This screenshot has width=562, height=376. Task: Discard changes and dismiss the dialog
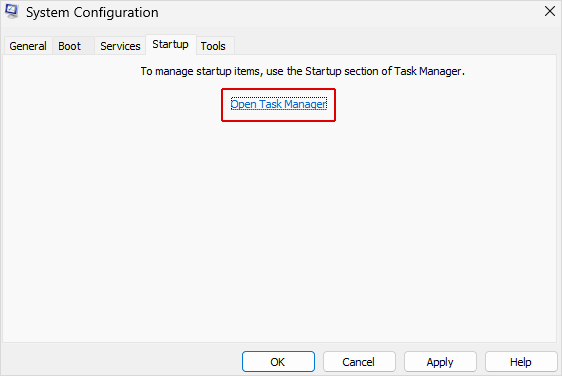coord(359,362)
